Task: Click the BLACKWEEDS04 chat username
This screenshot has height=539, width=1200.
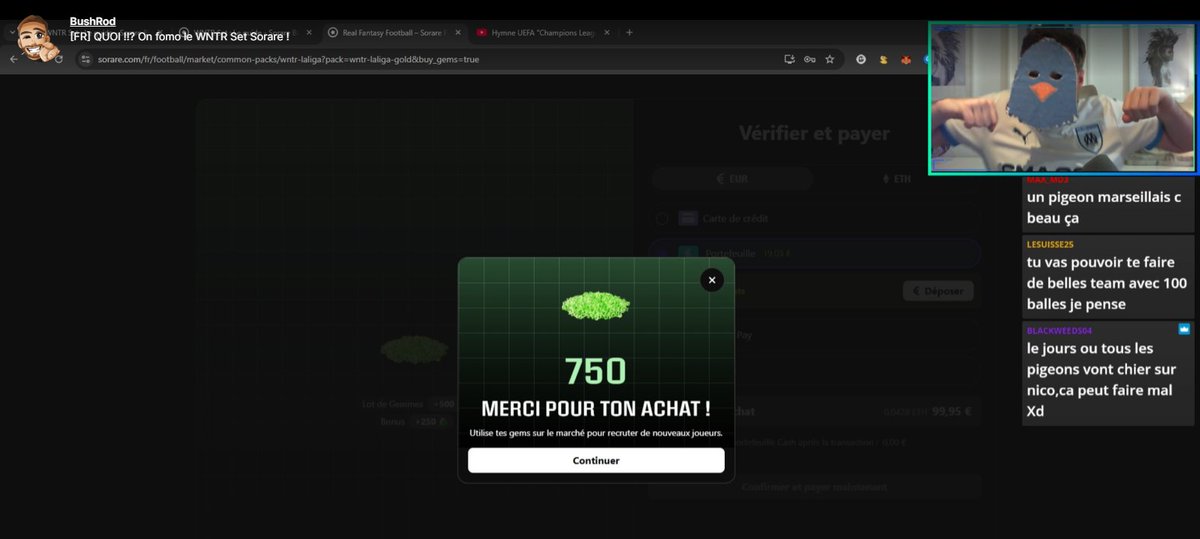Action: pyautogui.click(x=1059, y=330)
